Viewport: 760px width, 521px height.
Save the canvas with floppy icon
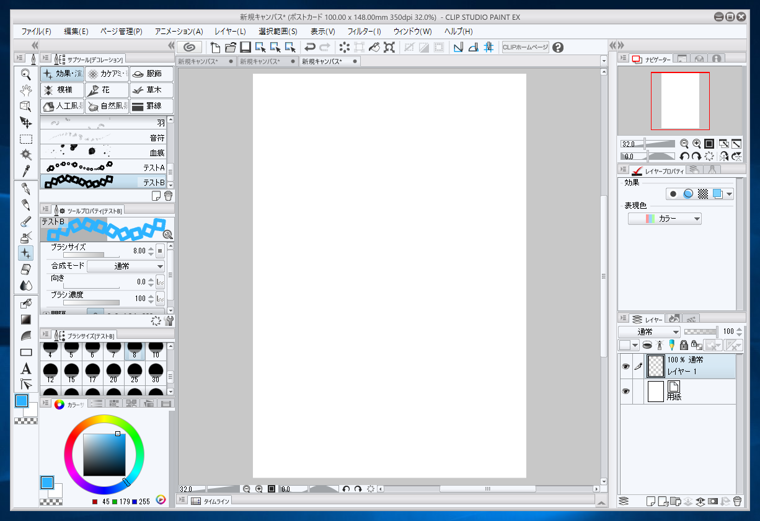pos(245,47)
